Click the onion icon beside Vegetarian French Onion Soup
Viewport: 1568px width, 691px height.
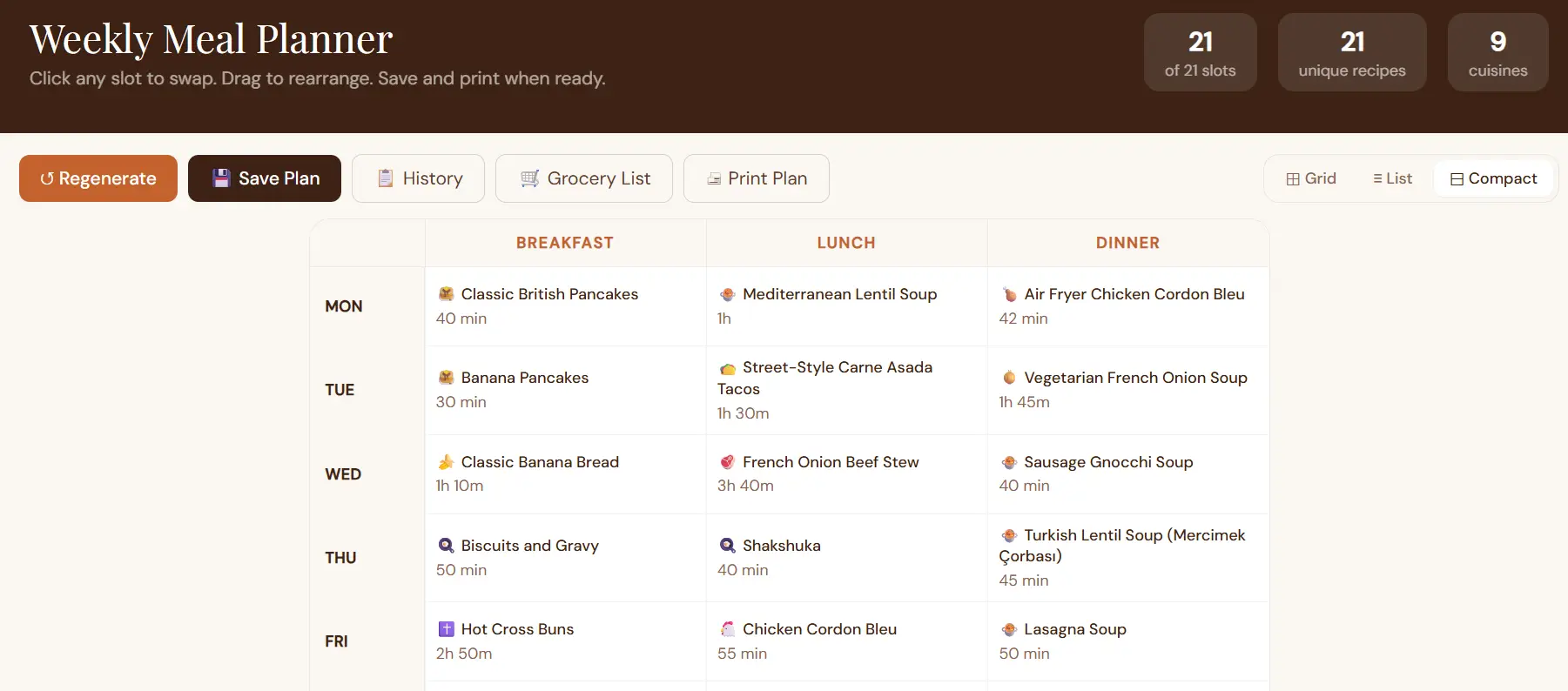tap(1009, 378)
